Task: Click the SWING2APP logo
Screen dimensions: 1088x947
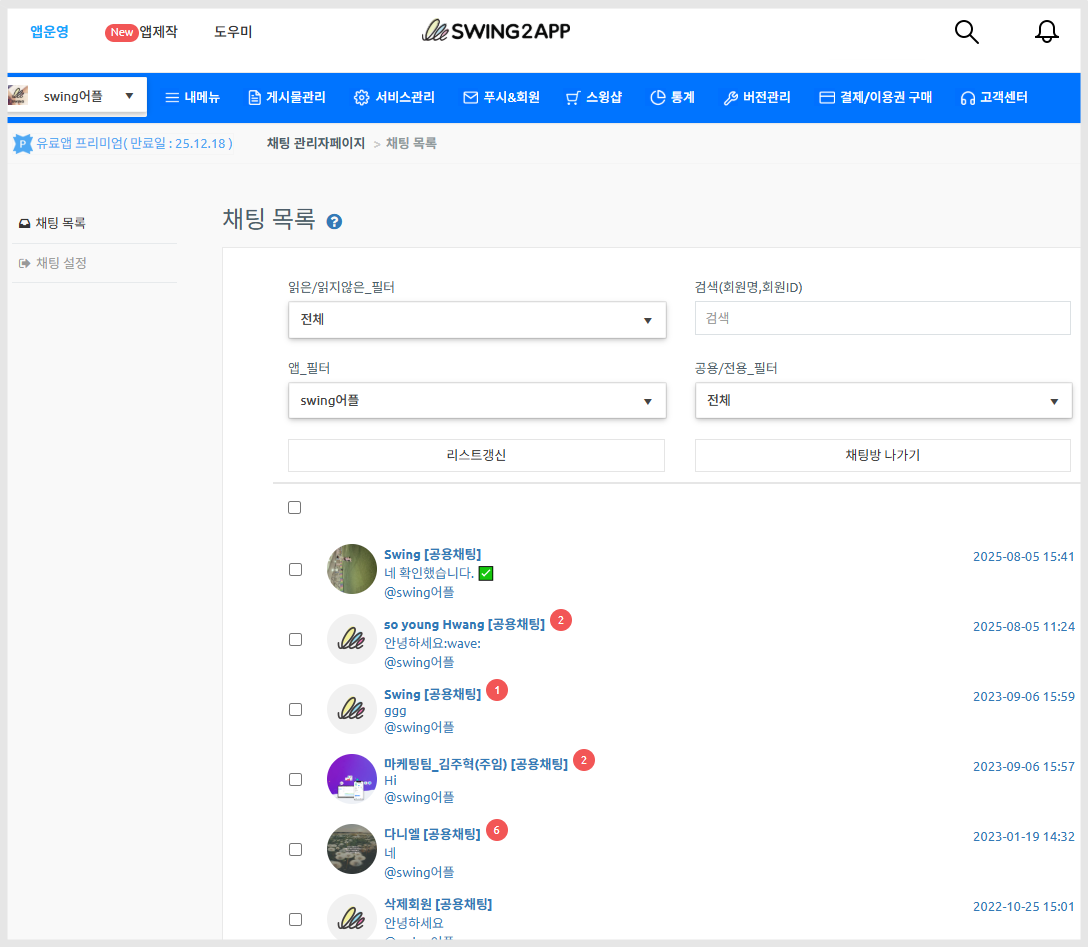Action: tap(496, 31)
